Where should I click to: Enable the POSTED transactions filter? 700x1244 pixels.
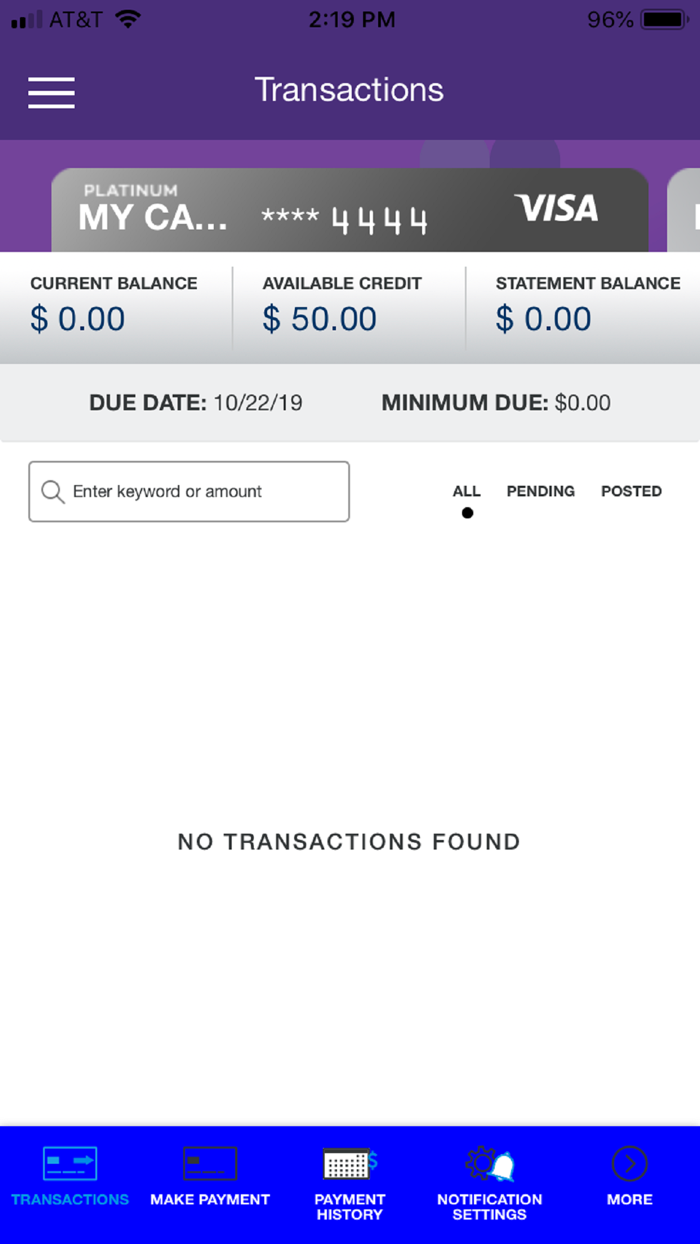point(631,491)
